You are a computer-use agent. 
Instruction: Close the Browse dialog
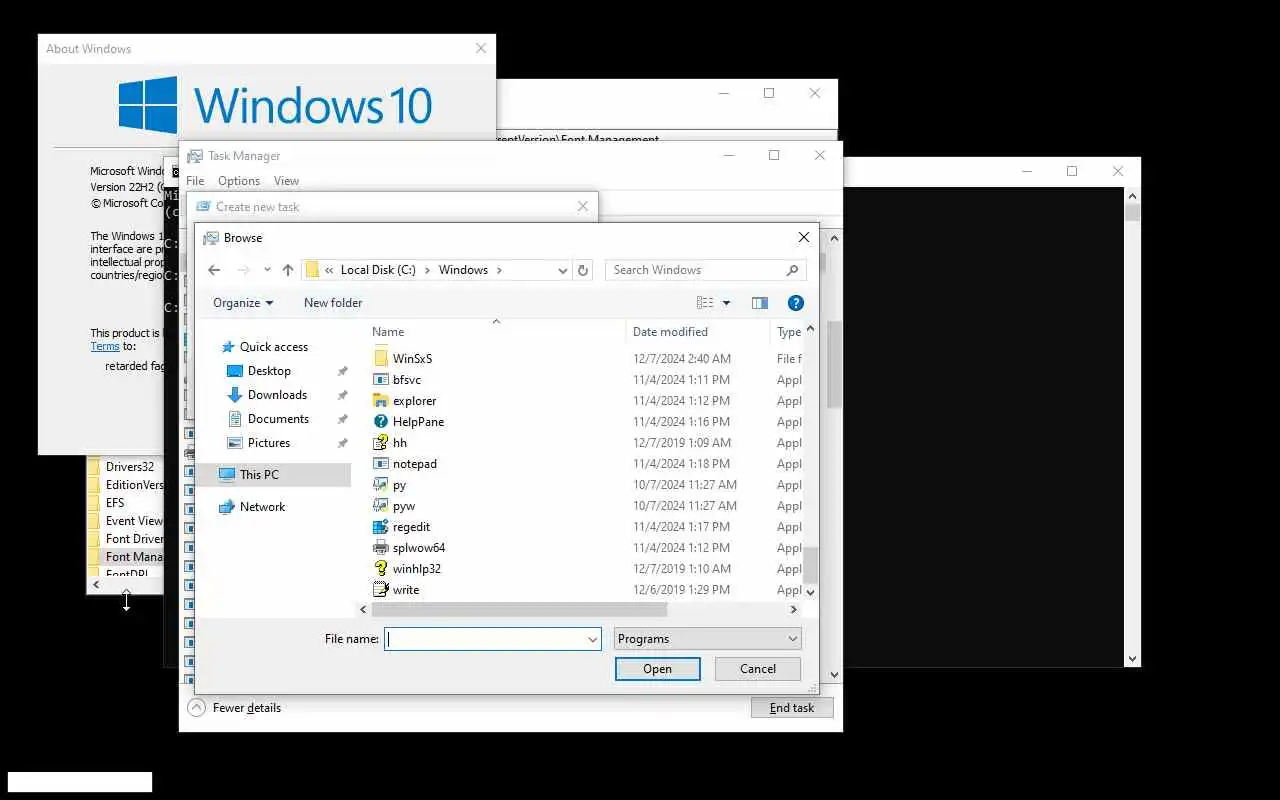(804, 238)
